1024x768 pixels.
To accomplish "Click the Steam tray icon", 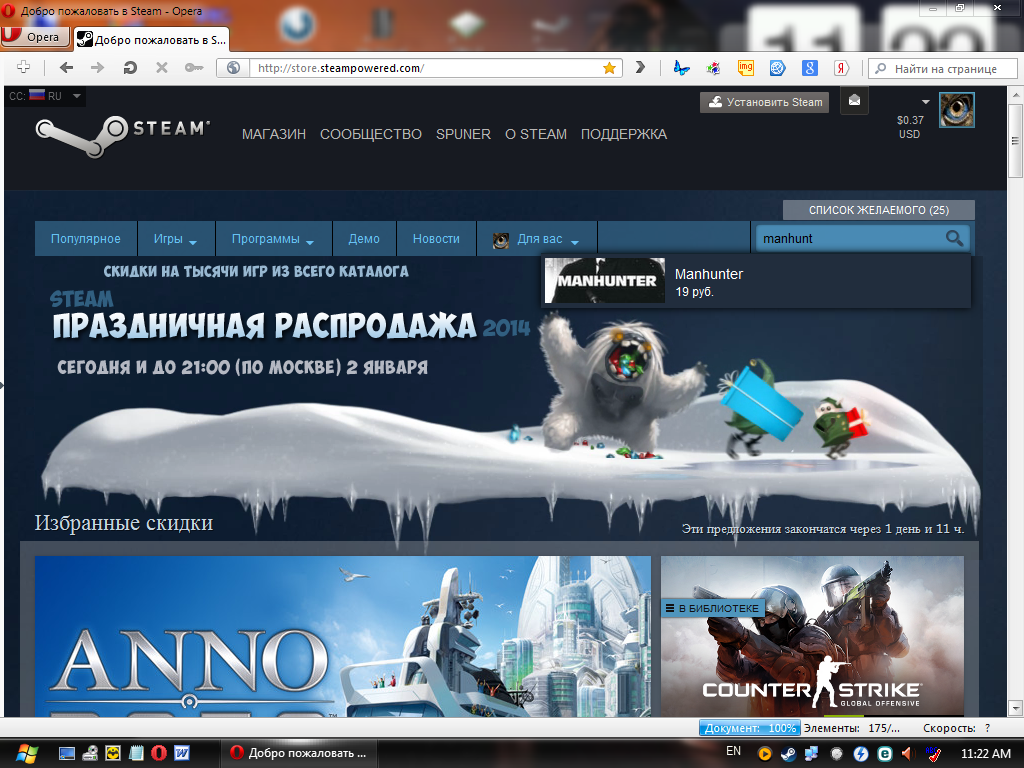I will point(788,753).
